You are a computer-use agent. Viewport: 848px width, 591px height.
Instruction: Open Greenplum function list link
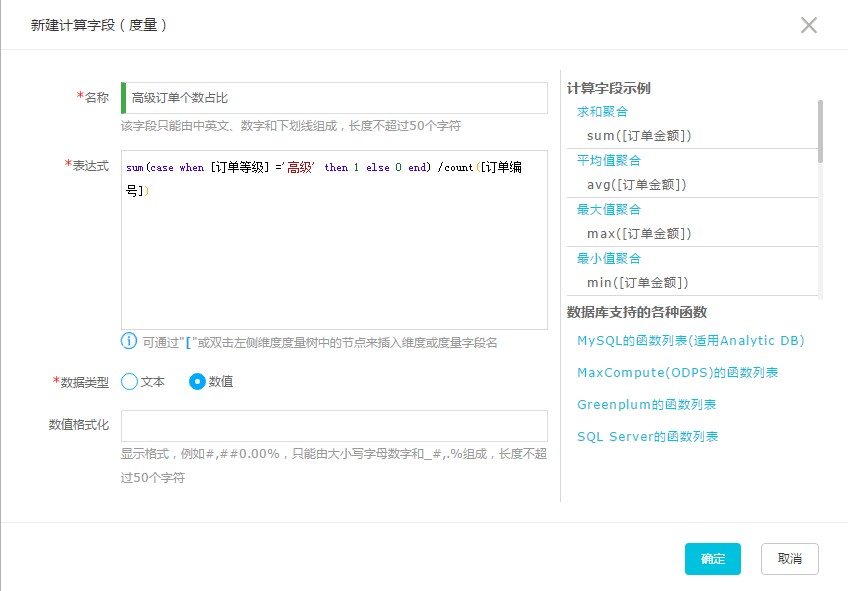click(x=646, y=404)
